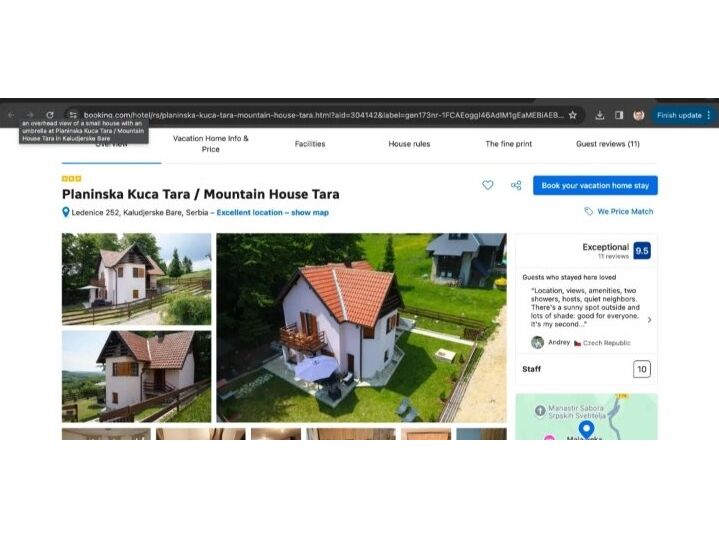Toggle the browser side panel icon
Screen dimensions: 719x539
pyautogui.click(x=619, y=115)
